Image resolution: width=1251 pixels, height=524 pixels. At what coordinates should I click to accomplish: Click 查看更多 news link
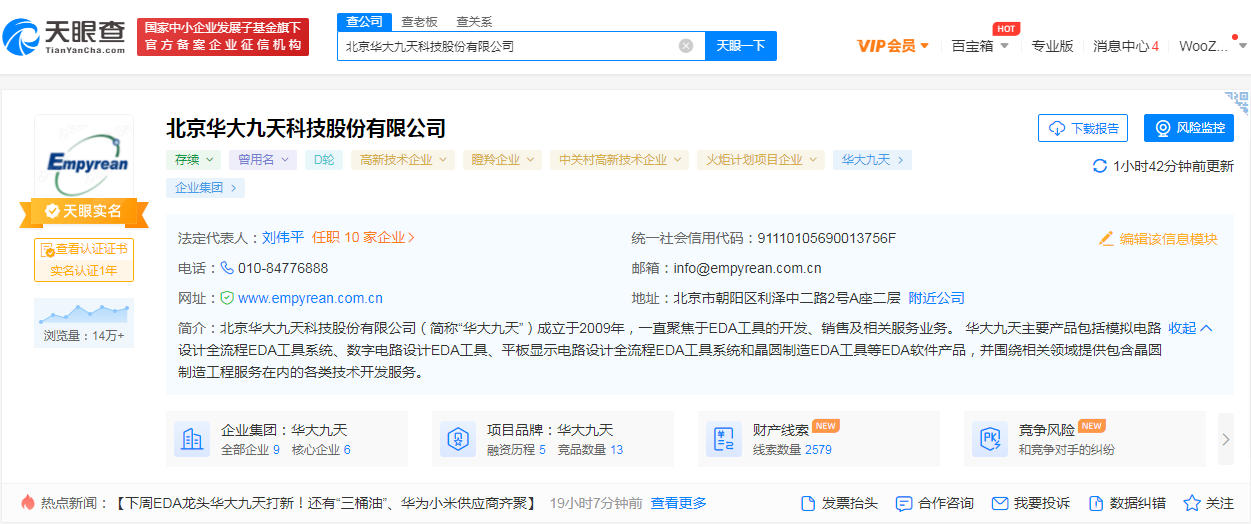tap(679, 503)
